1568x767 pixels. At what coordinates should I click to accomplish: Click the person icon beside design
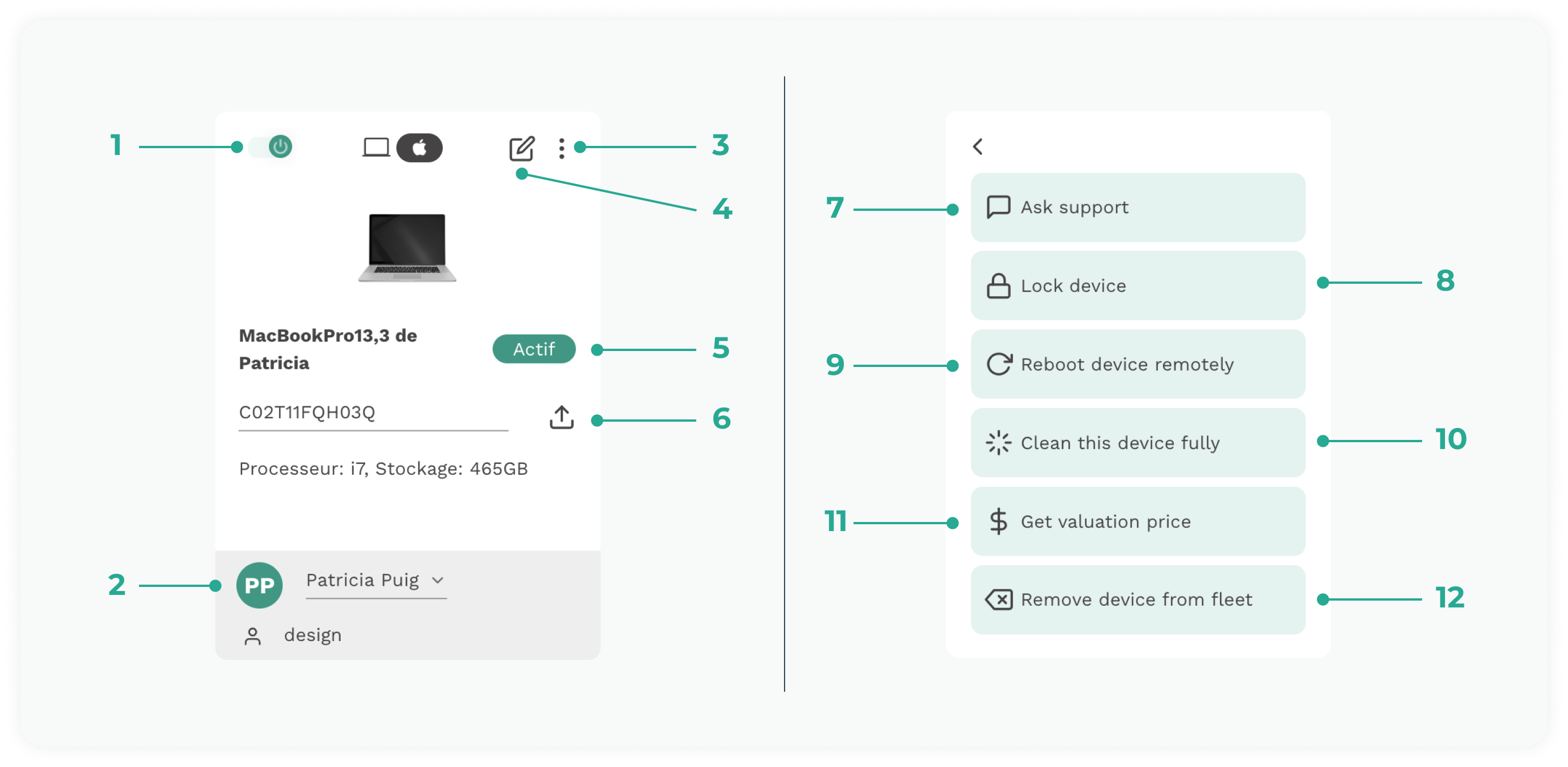pos(252,636)
